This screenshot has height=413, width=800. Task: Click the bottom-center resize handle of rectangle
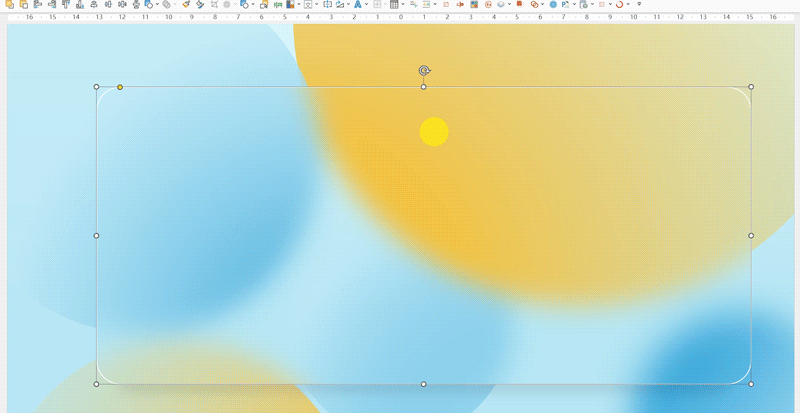423,384
